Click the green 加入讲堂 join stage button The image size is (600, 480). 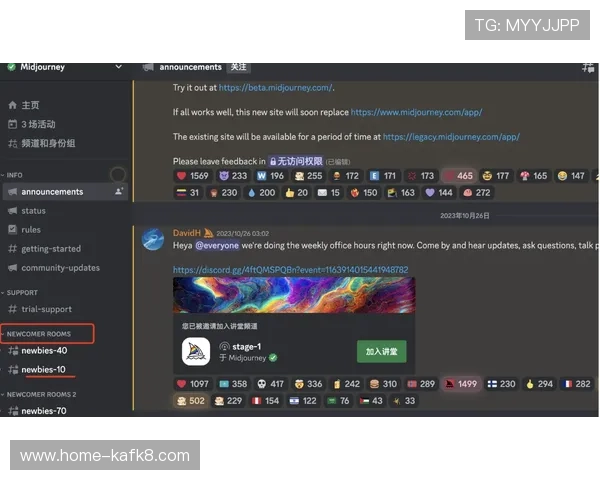click(x=381, y=351)
